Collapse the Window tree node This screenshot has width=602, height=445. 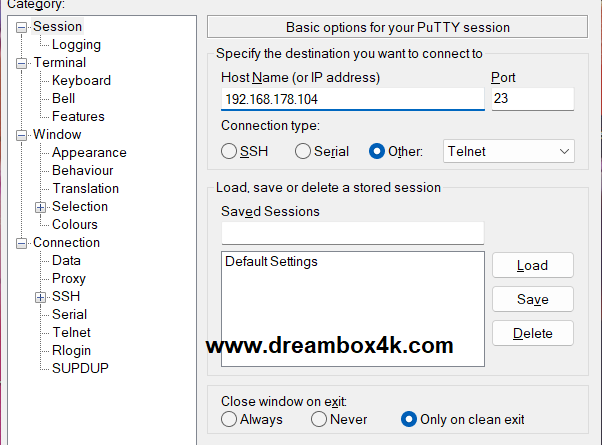point(22,135)
